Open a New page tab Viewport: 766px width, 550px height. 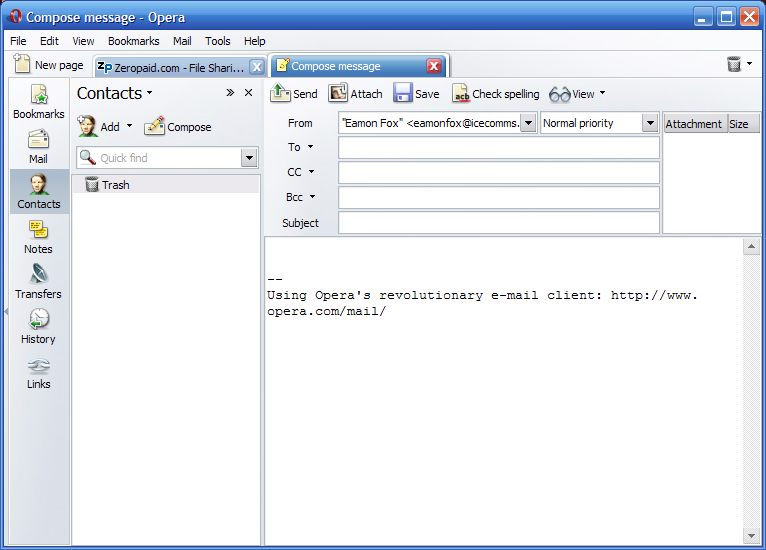click(x=48, y=64)
